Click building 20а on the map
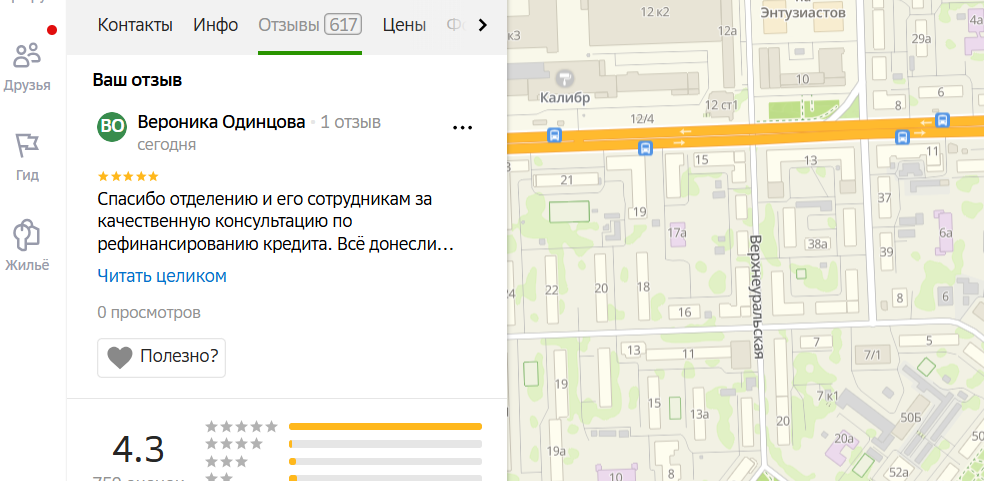Image resolution: width=984 pixels, height=481 pixels. coord(844,439)
